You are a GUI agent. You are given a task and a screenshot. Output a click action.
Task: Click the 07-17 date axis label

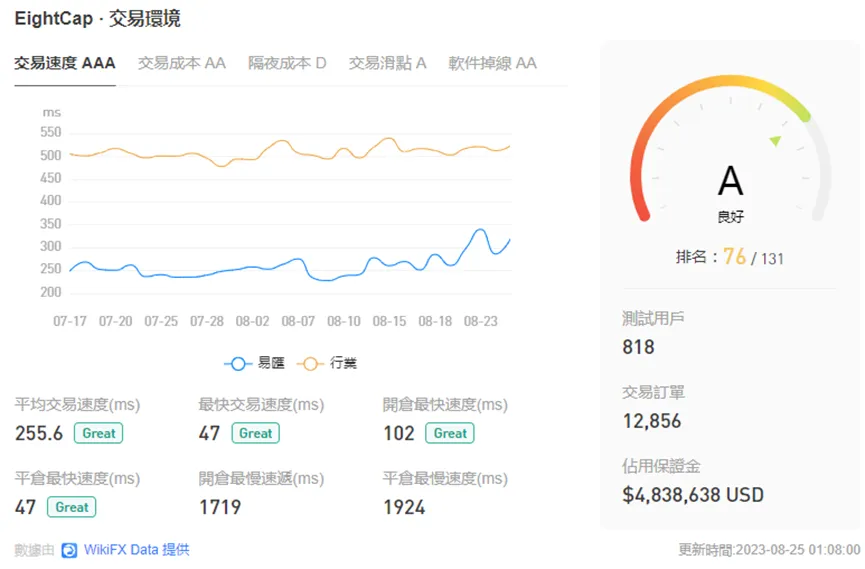(x=70, y=321)
